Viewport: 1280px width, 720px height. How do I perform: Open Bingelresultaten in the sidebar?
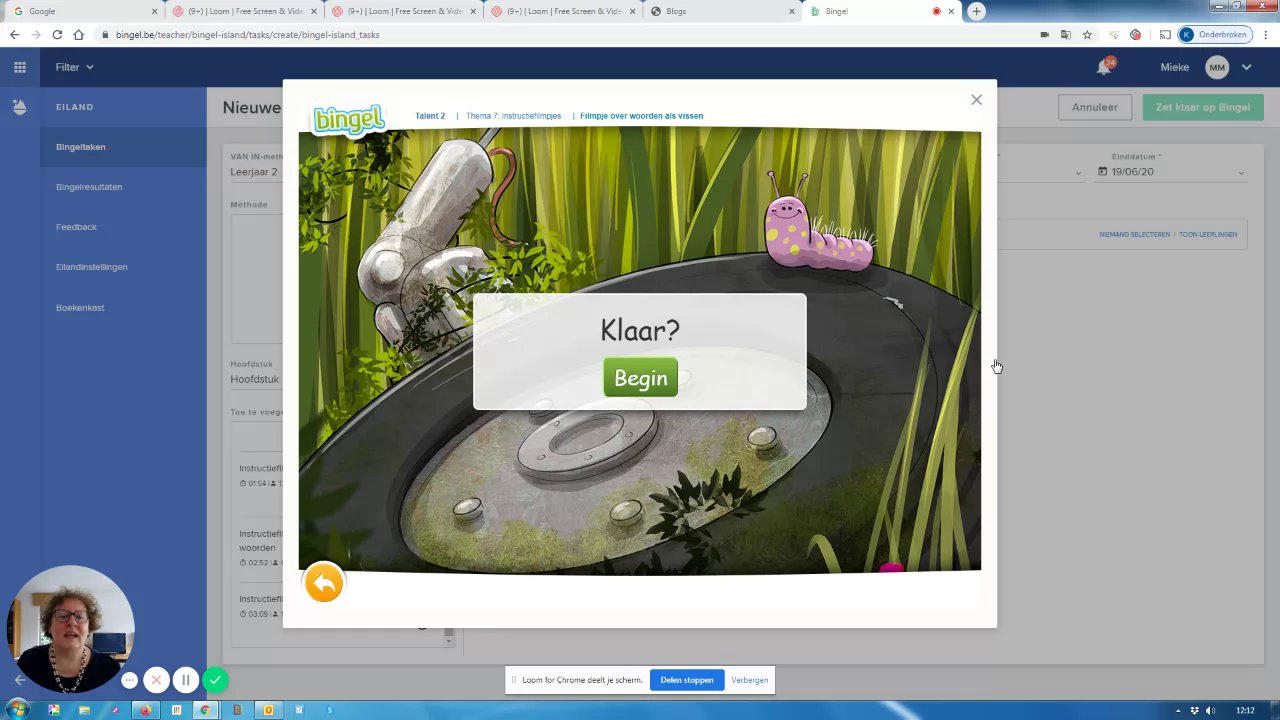89,187
